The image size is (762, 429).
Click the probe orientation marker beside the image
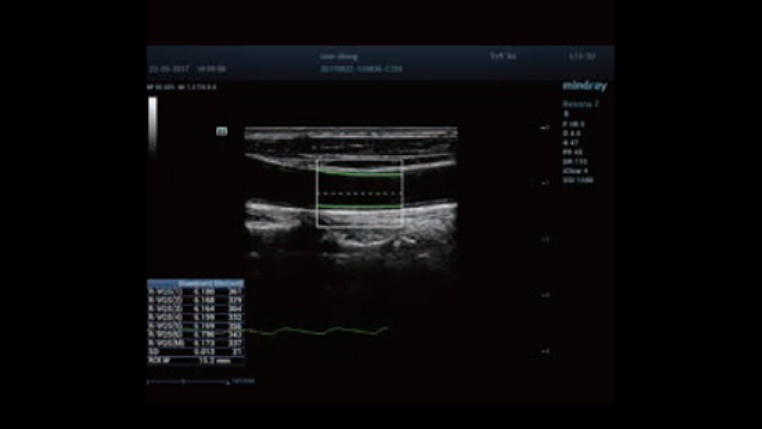[x=221, y=130]
